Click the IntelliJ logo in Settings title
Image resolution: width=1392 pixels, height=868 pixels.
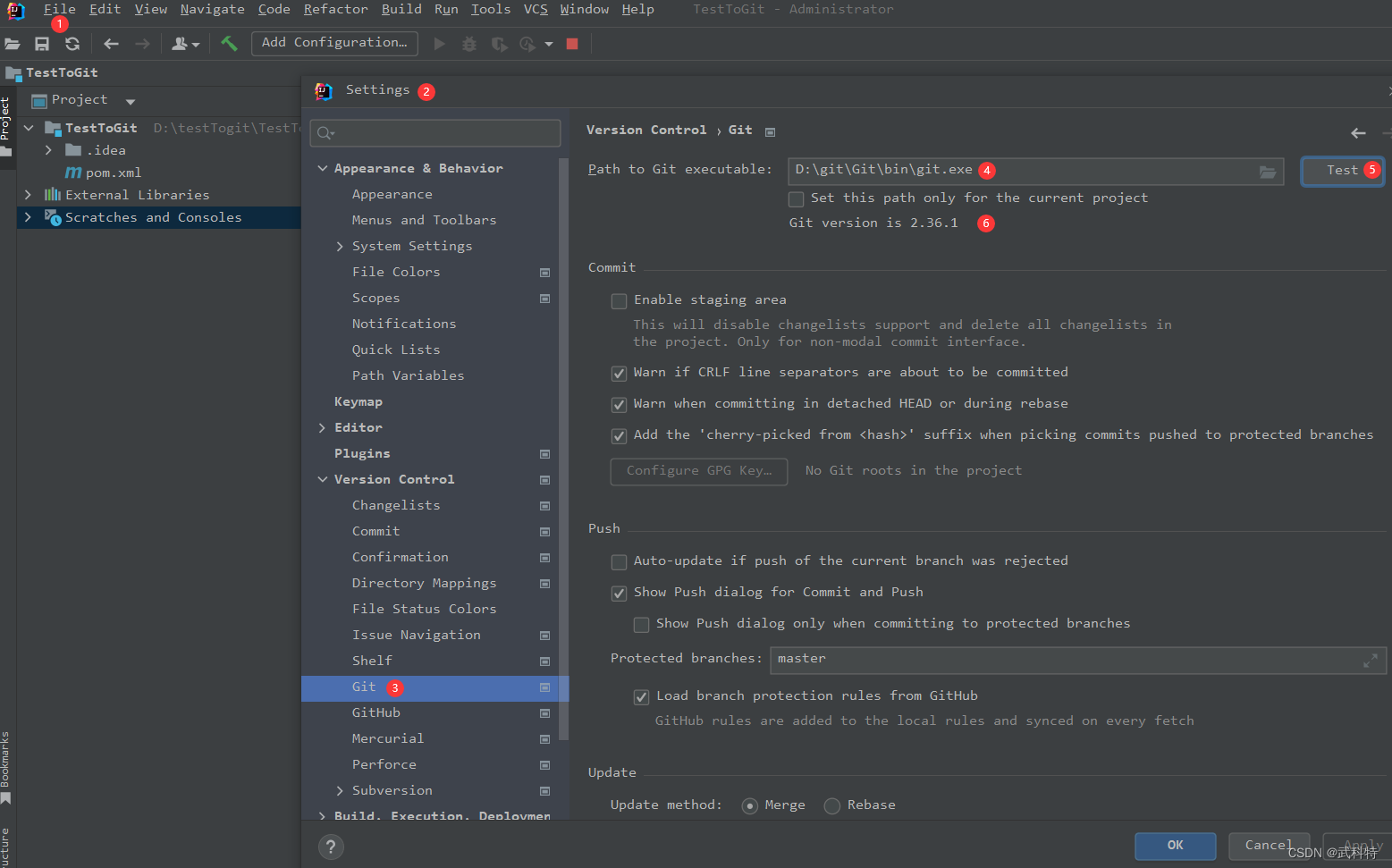[x=324, y=91]
